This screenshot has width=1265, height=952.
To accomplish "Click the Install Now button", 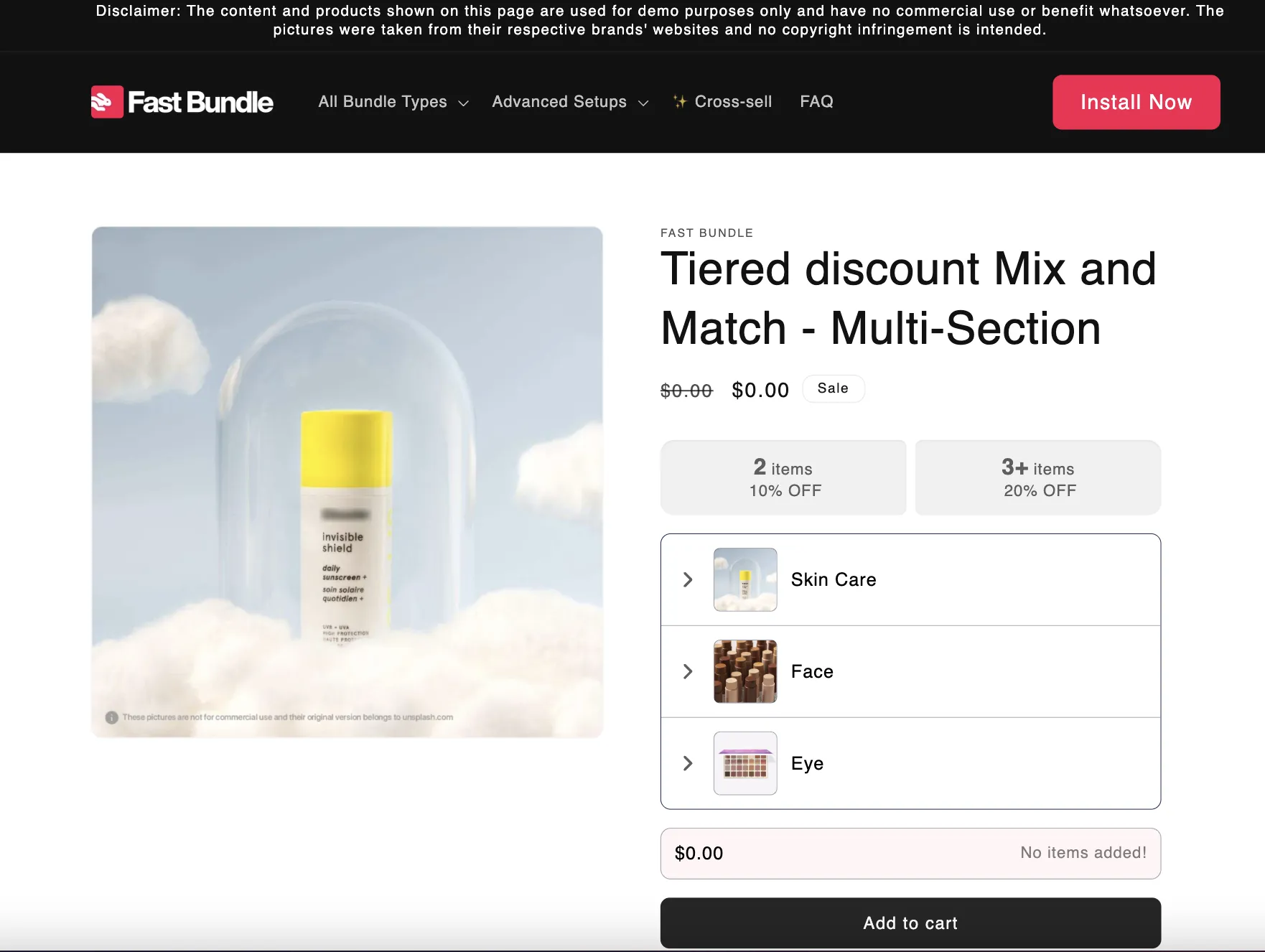I will coord(1135,102).
